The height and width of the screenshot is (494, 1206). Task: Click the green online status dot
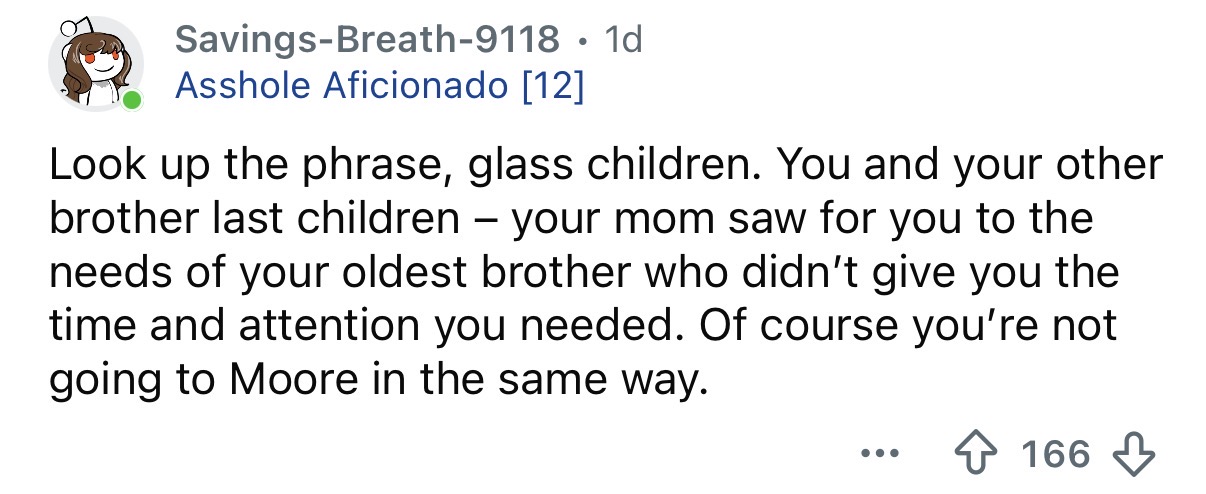coord(132,100)
